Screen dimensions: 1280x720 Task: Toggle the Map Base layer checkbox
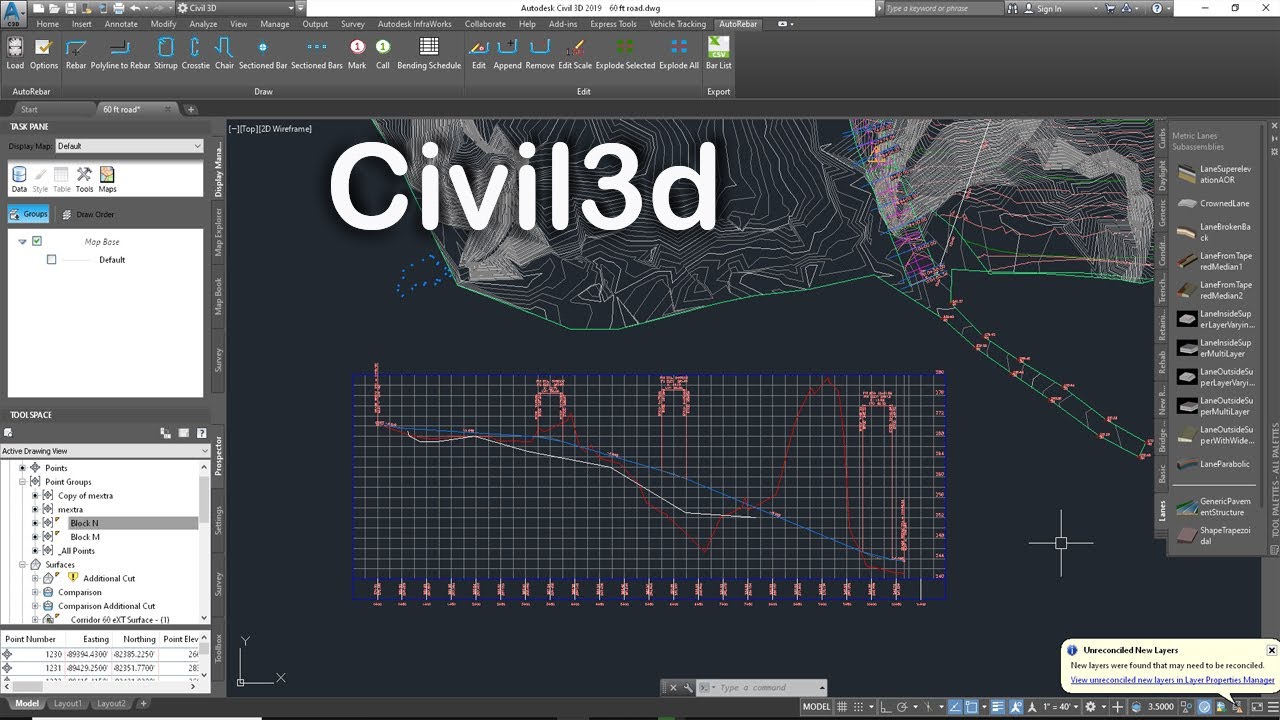tap(37, 241)
